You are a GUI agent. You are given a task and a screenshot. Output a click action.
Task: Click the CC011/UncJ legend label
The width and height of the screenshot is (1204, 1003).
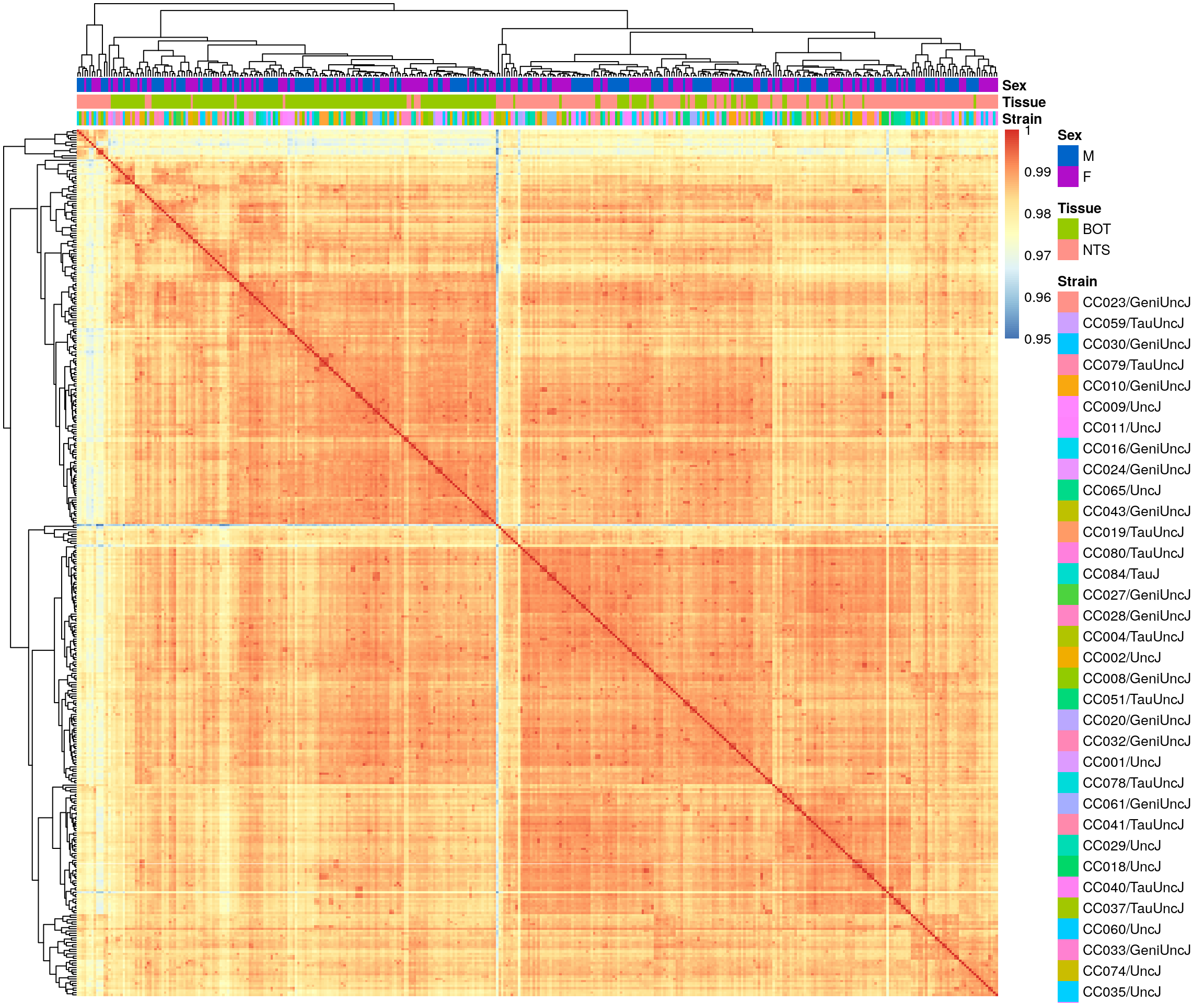click(x=1121, y=427)
